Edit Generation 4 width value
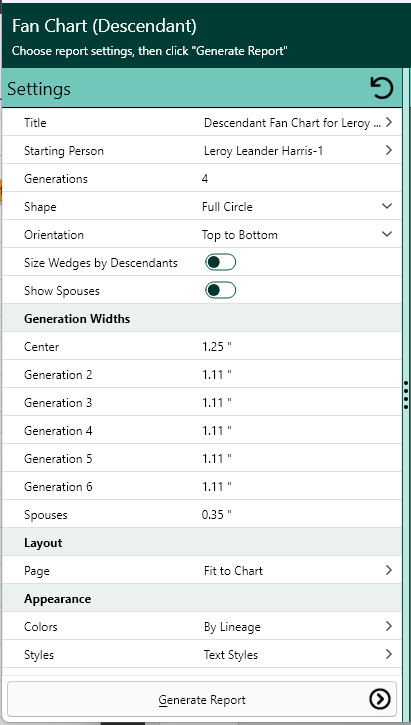 pos(217,430)
